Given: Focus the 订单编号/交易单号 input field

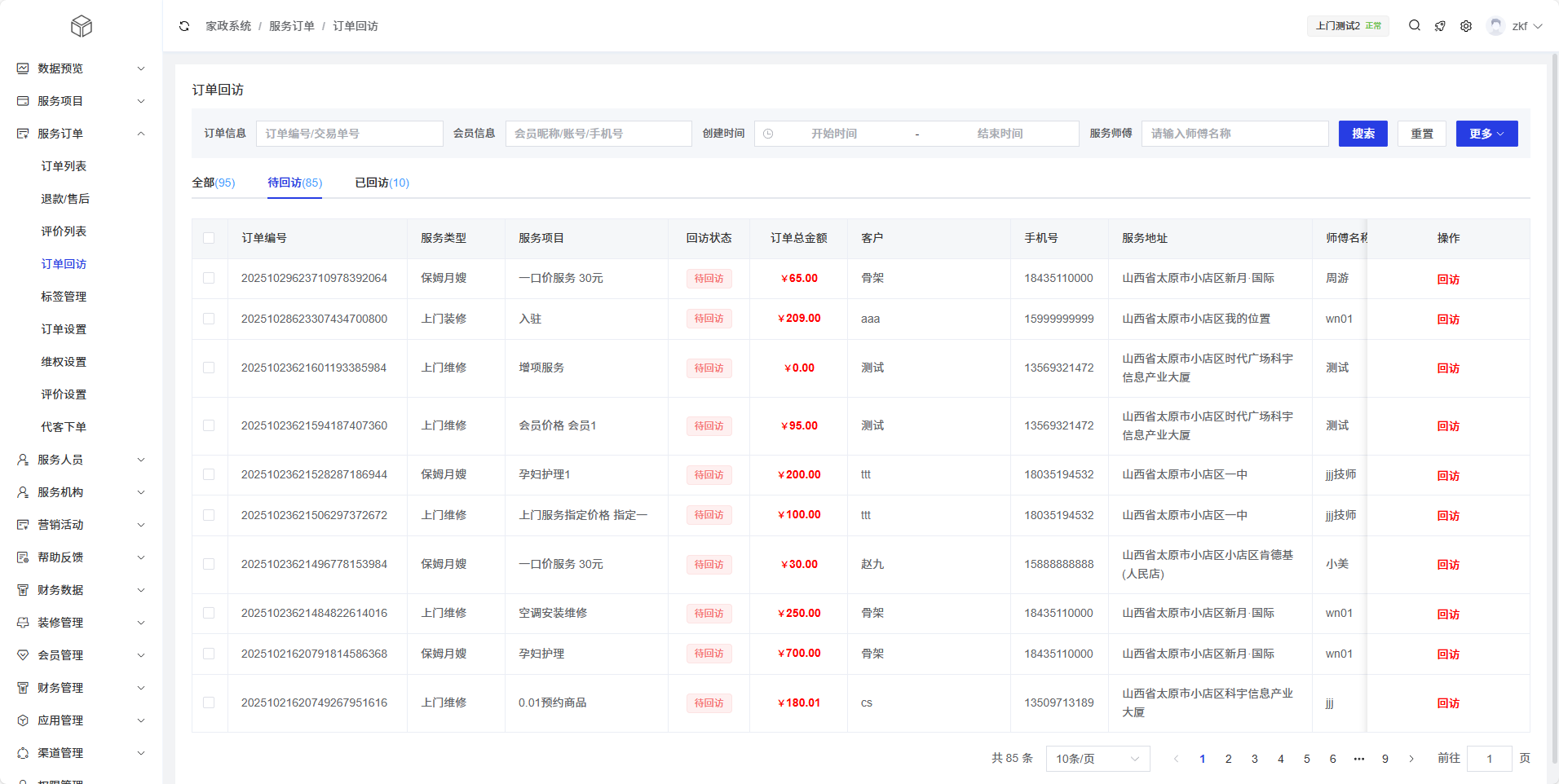Looking at the screenshot, I should tap(350, 134).
